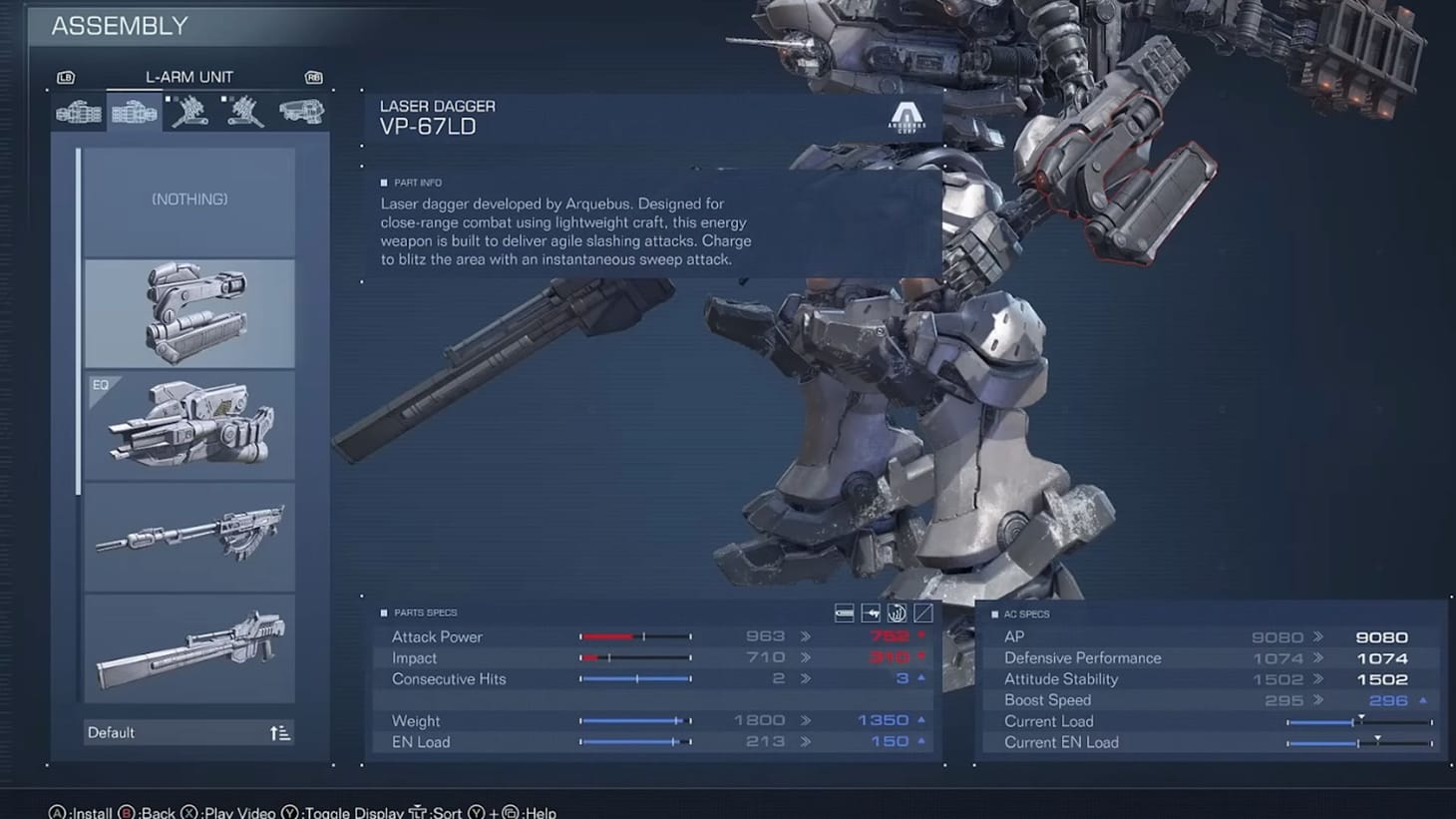
Task: Click the L-ARM UNIT tab header
Action: [x=189, y=76]
